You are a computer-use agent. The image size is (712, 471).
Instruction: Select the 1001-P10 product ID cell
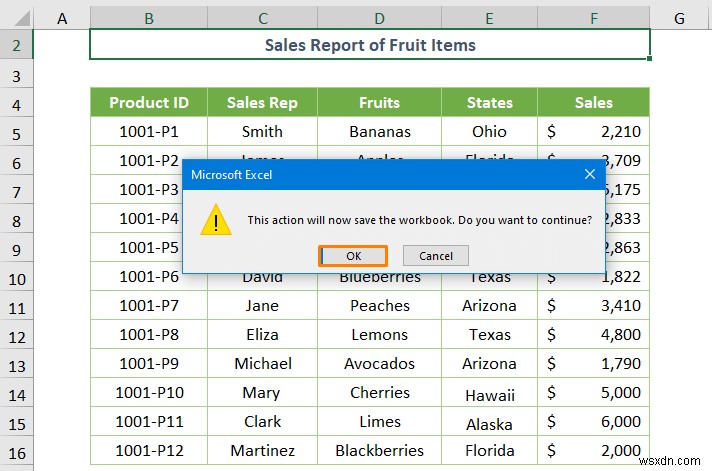(149, 393)
